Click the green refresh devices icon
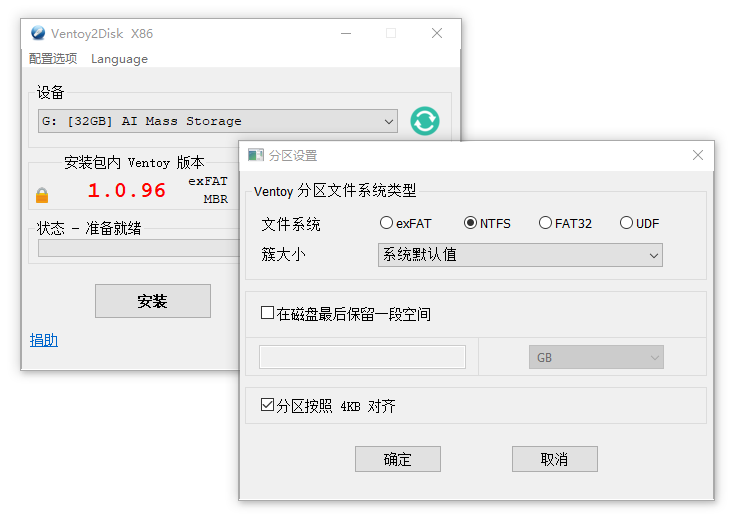The width and height of the screenshot is (742, 520). click(425, 121)
